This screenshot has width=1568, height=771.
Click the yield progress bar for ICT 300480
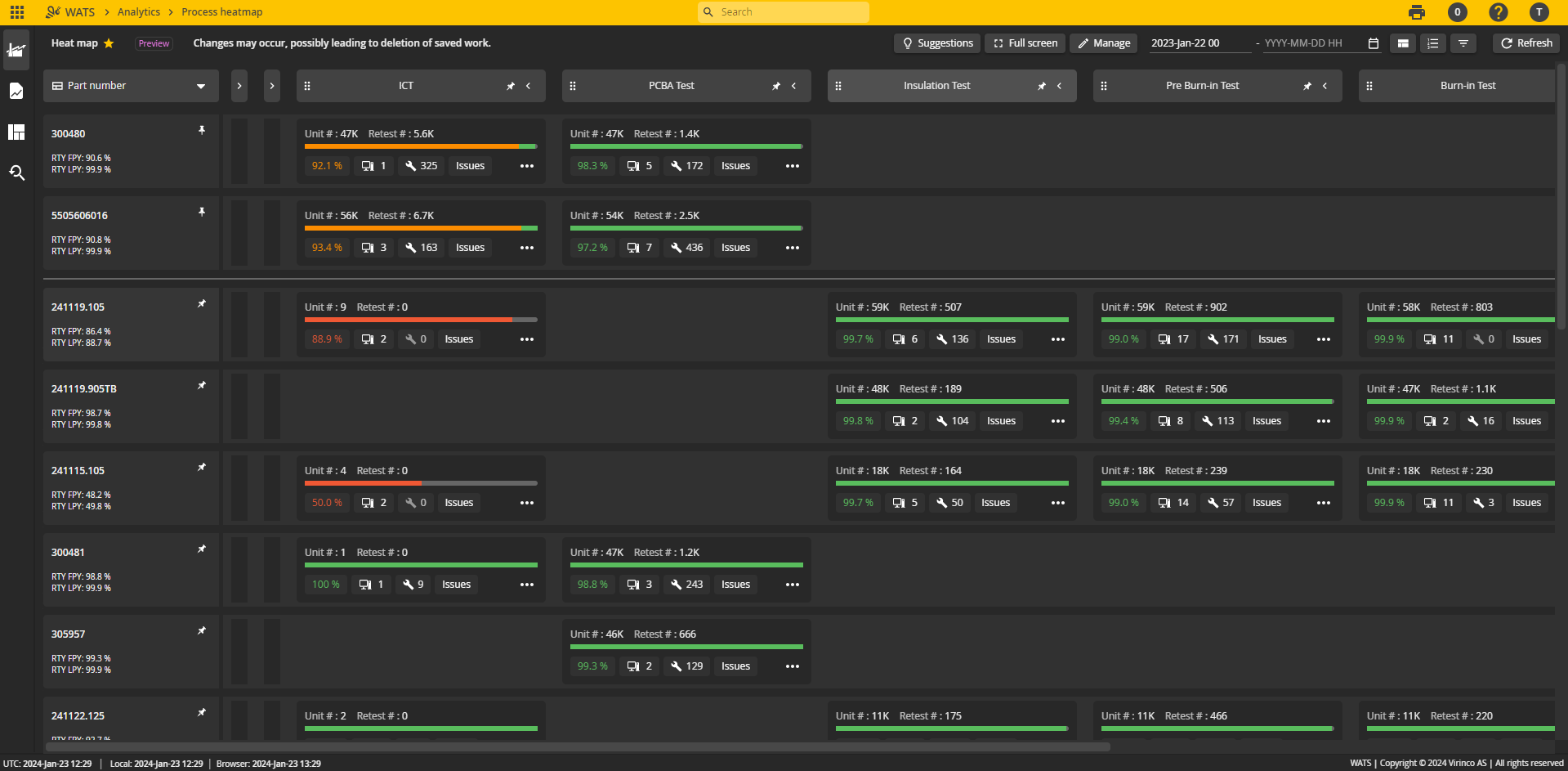click(421, 146)
